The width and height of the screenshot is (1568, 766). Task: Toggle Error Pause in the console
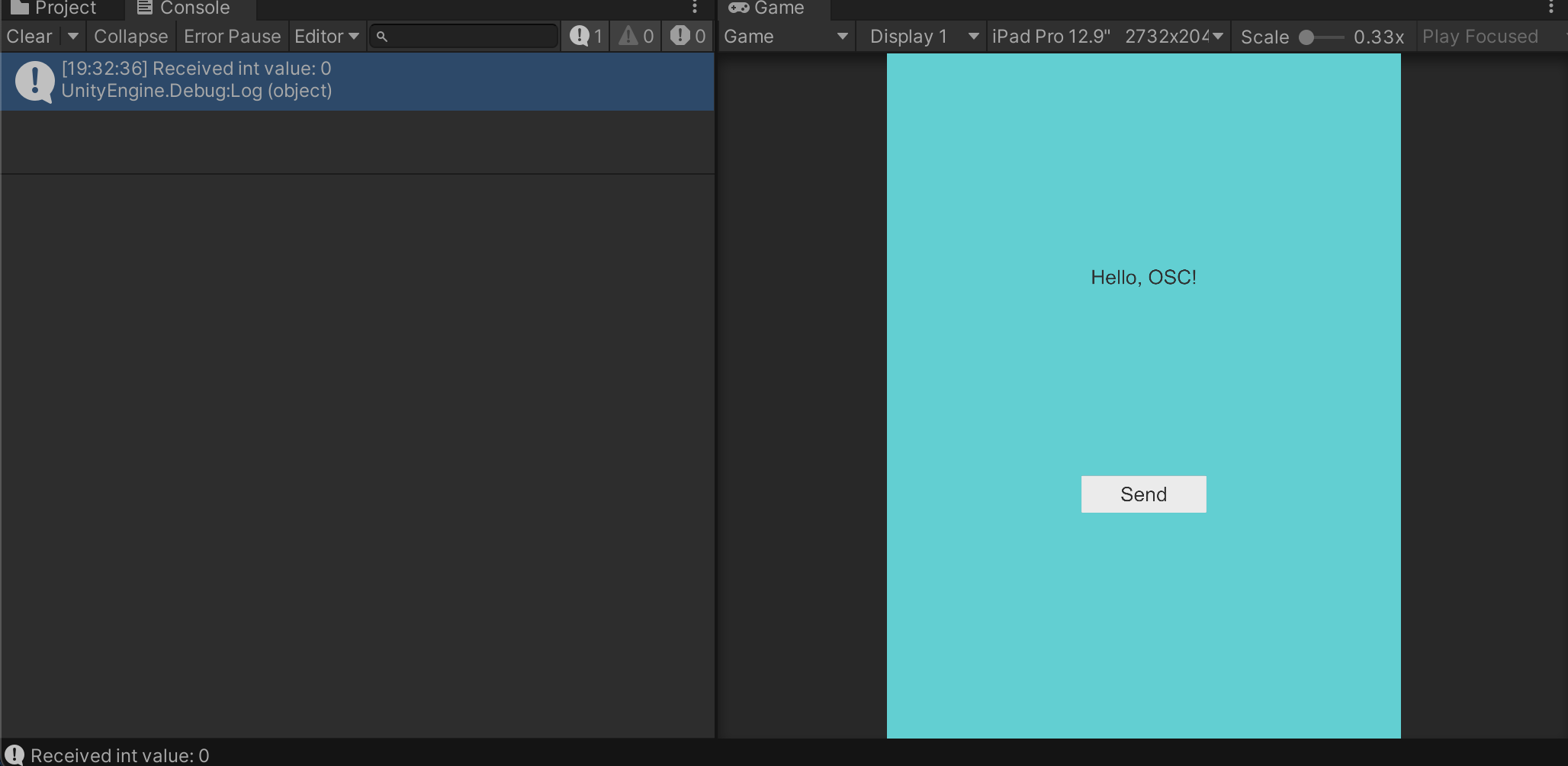pyautogui.click(x=233, y=37)
